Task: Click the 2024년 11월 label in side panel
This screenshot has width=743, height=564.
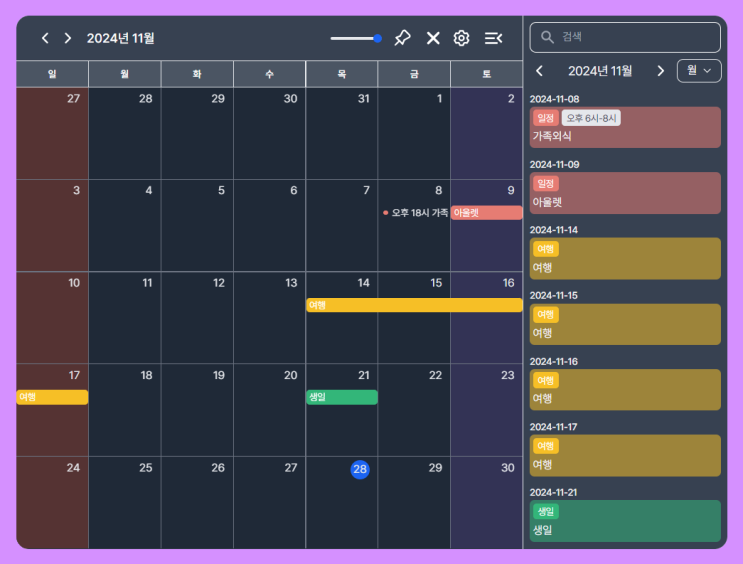Action: coord(600,71)
